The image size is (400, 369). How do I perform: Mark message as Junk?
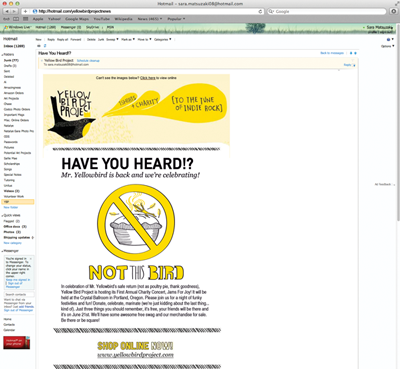(x=101, y=39)
